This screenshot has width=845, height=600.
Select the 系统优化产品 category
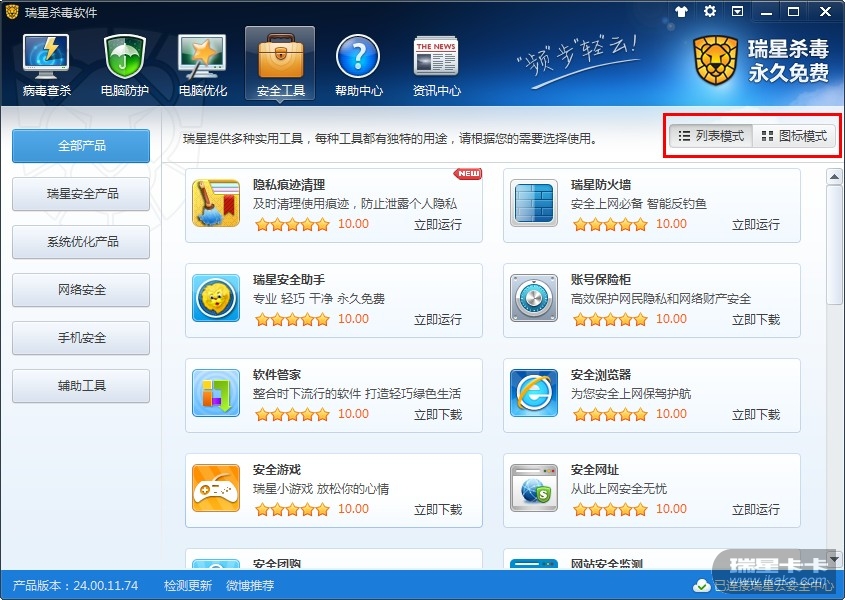(81, 242)
